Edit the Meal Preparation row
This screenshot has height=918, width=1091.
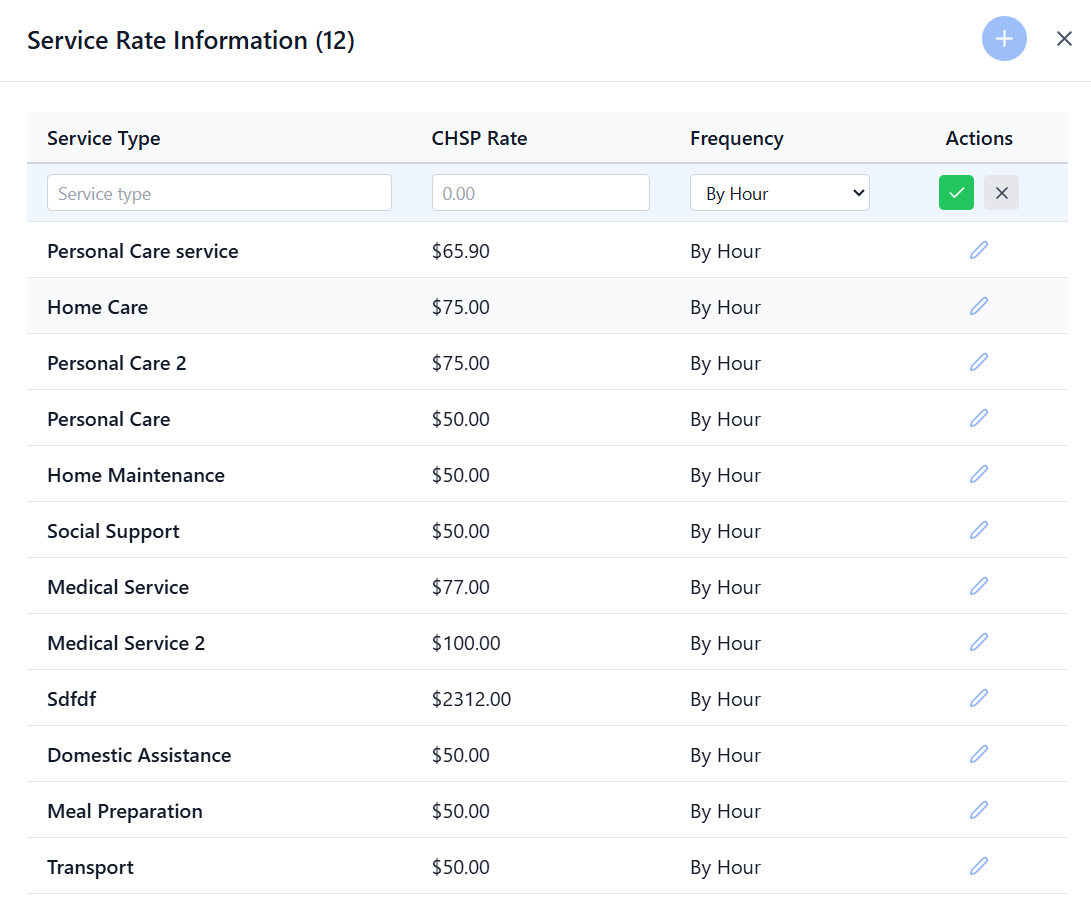pos(978,810)
